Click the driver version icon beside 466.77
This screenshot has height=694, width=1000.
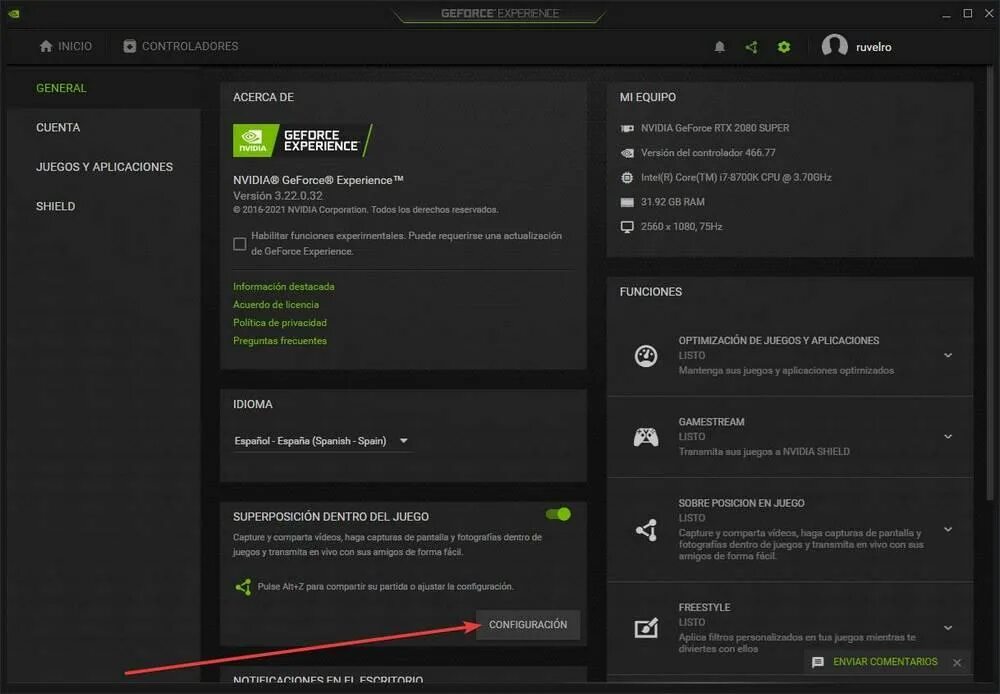627,153
